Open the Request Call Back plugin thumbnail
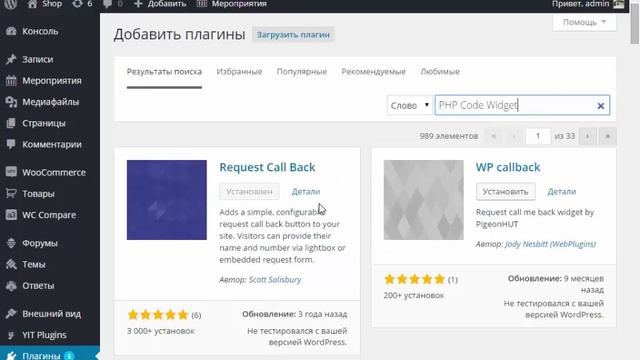 (x=167, y=200)
